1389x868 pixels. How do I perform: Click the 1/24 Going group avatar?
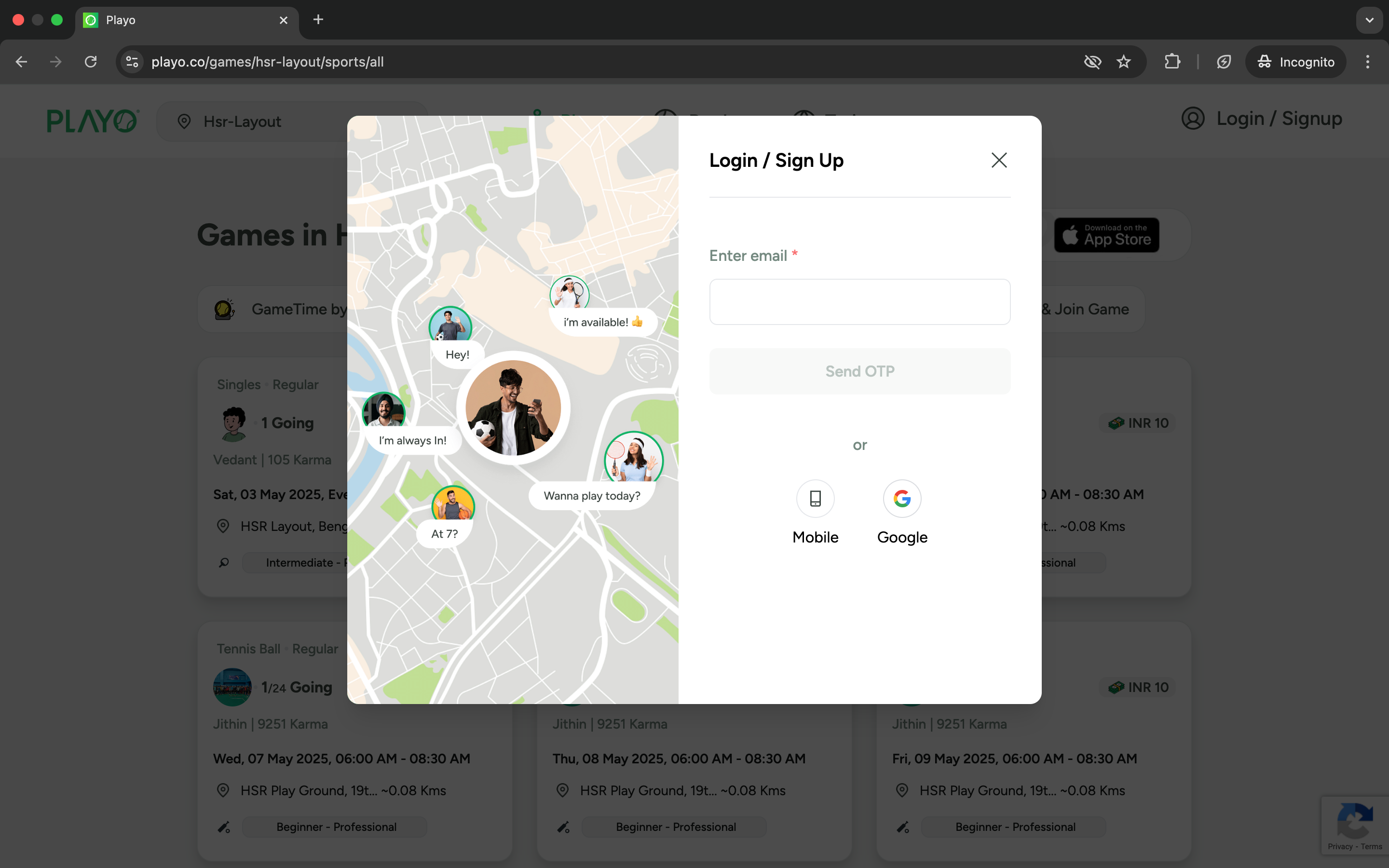point(232,687)
